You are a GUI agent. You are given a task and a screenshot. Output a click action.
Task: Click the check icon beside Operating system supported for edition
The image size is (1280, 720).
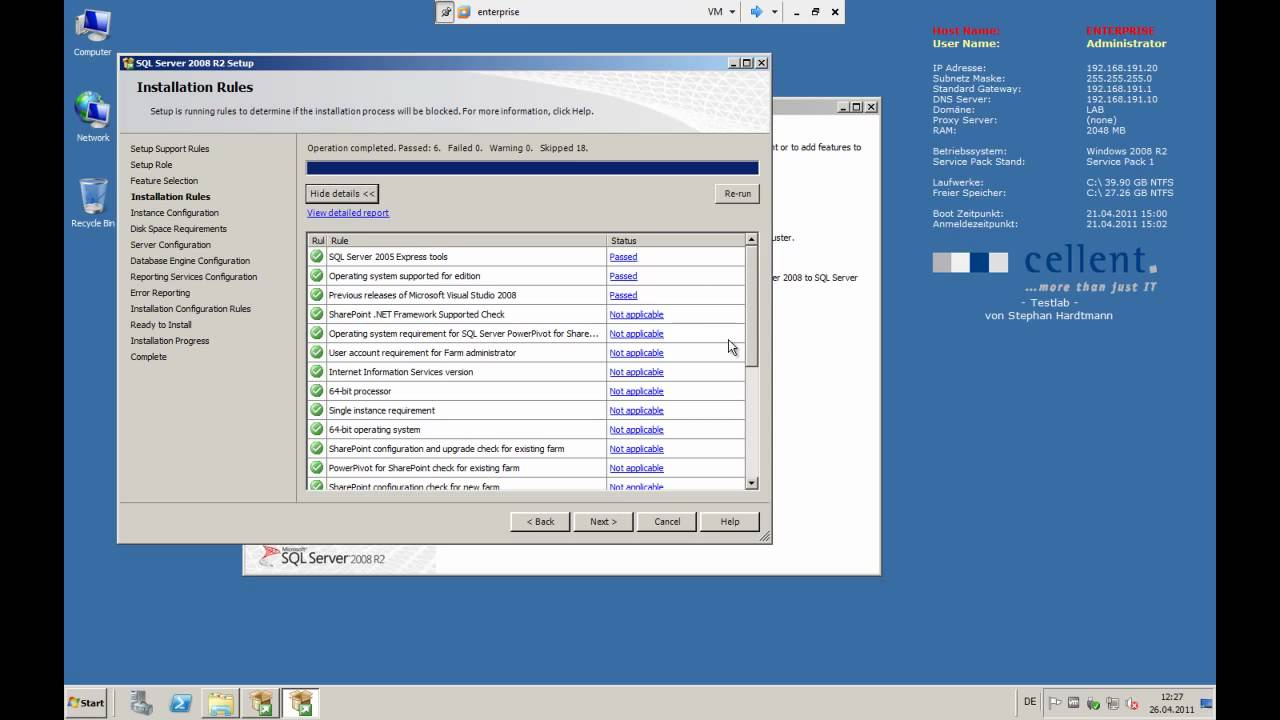(317, 276)
